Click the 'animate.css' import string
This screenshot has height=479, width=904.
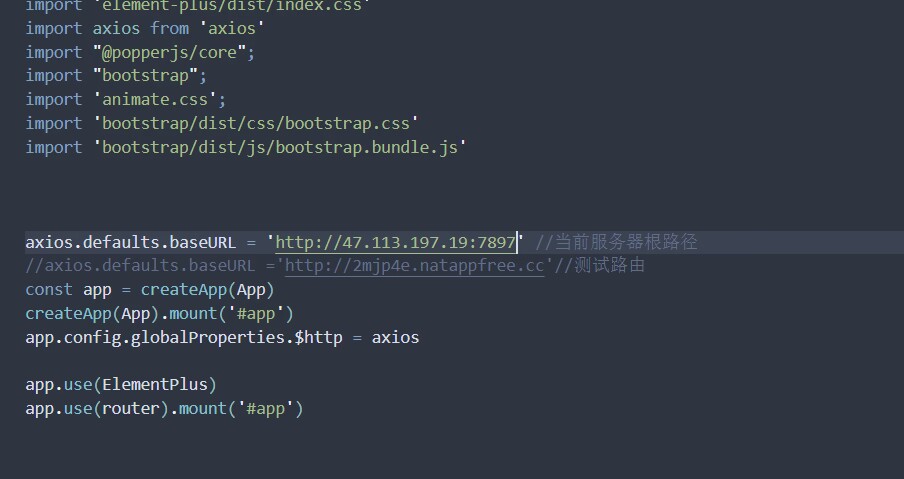(155, 99)
